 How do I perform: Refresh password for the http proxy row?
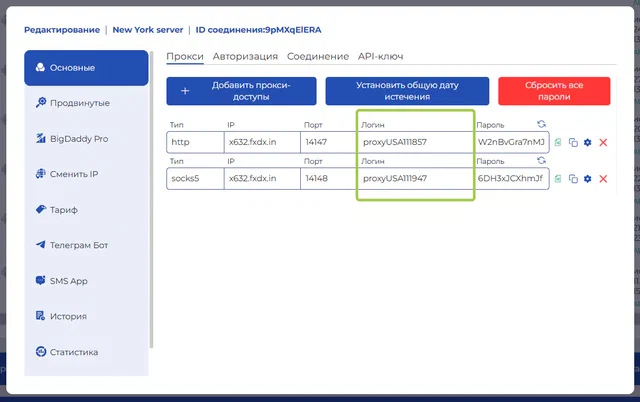[x=541, y=124]
